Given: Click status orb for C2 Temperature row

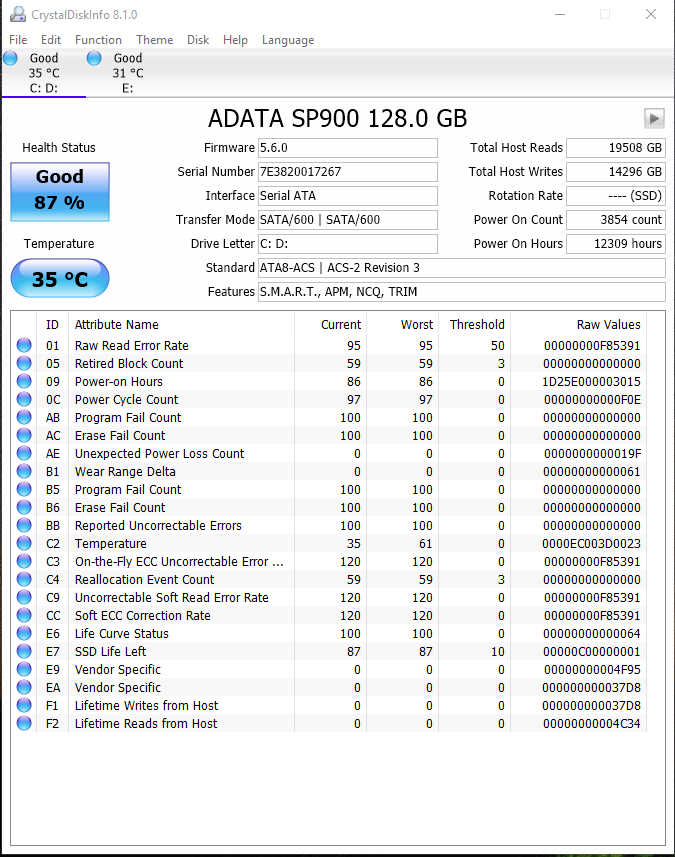Looking at the screenshot, I should [24, 543].
